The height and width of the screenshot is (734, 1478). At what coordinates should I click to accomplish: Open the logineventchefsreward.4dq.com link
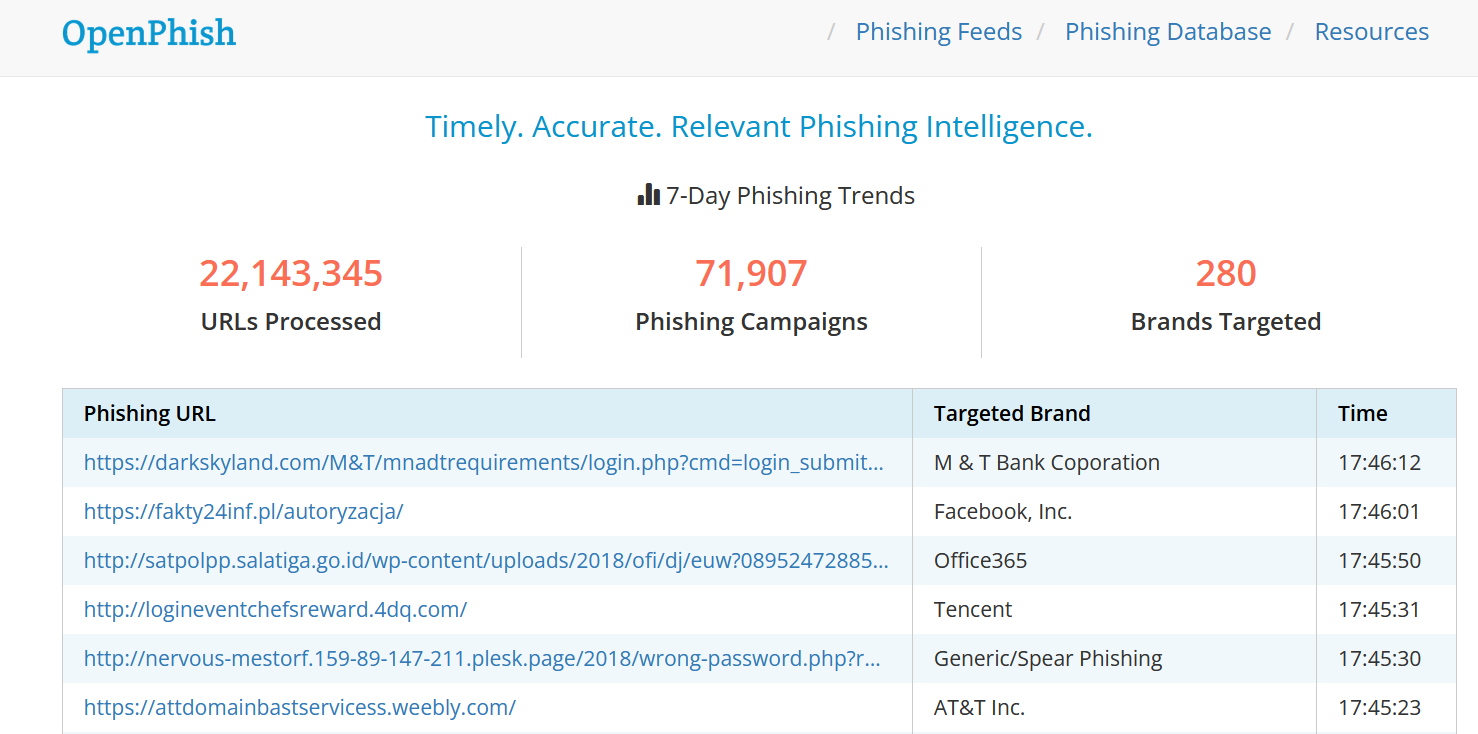(x=275, y=609)
